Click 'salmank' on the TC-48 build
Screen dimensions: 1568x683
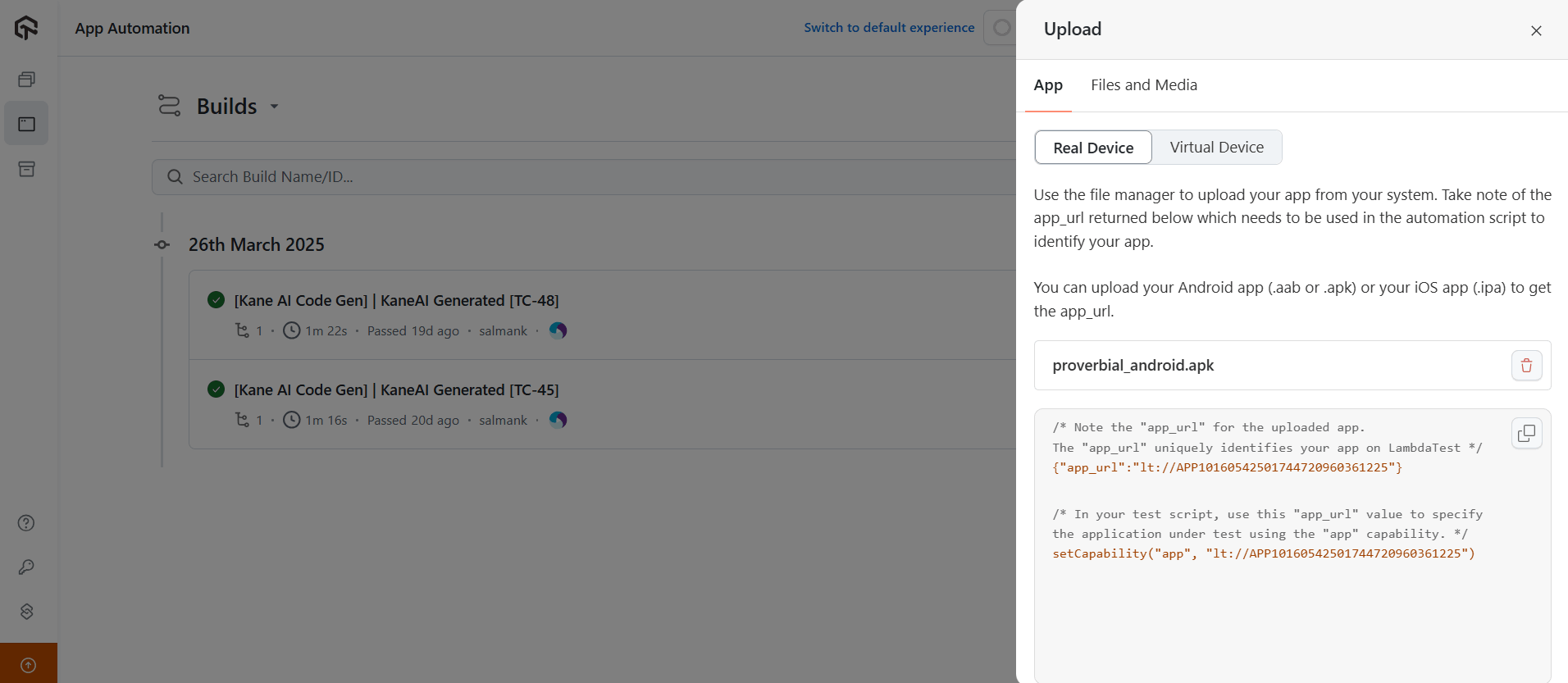503,331
